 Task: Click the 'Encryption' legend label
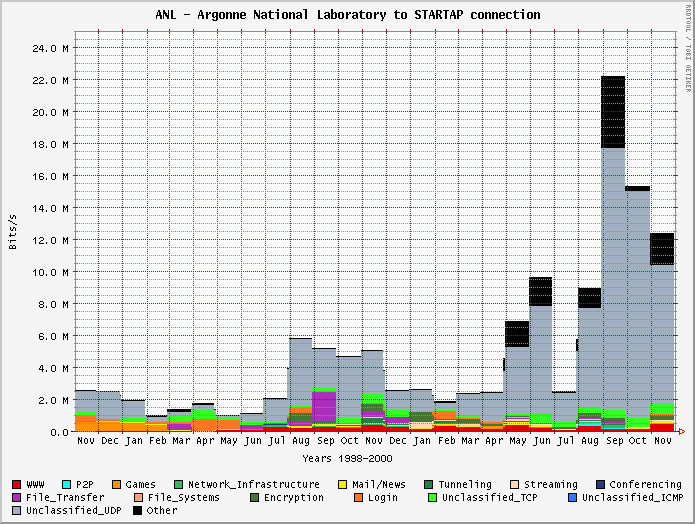pyautogui.click(x=294, y=498)
